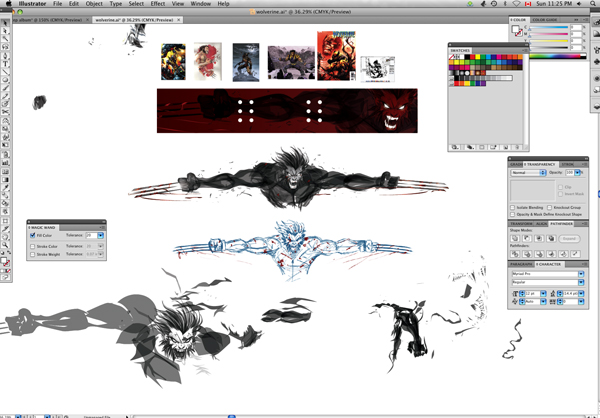The height and width of the screenshot is (418, 600).
Task: Pick a color from the spectrum bar
Action: 558,56
